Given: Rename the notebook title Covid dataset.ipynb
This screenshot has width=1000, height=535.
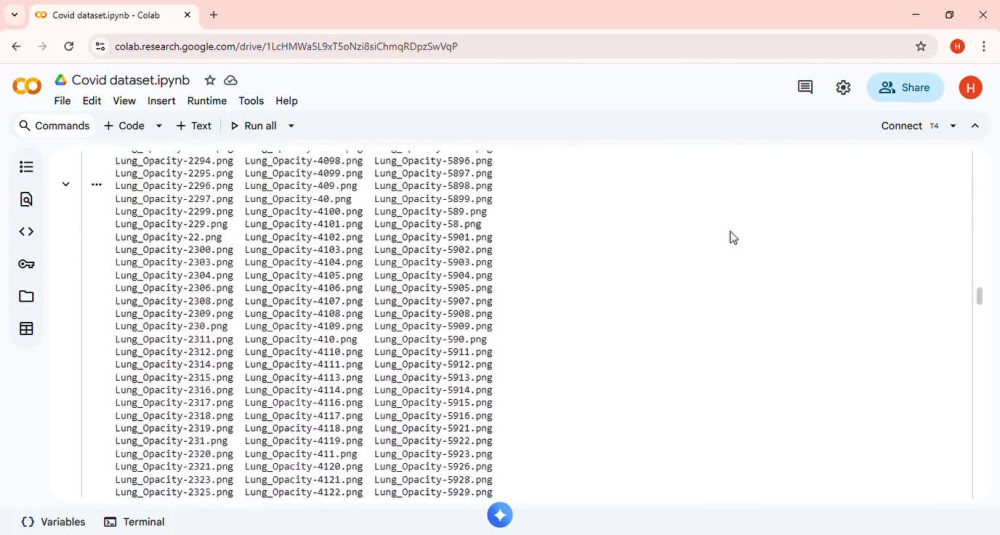Looking at the screenshot, I should (x=131, y=80).
